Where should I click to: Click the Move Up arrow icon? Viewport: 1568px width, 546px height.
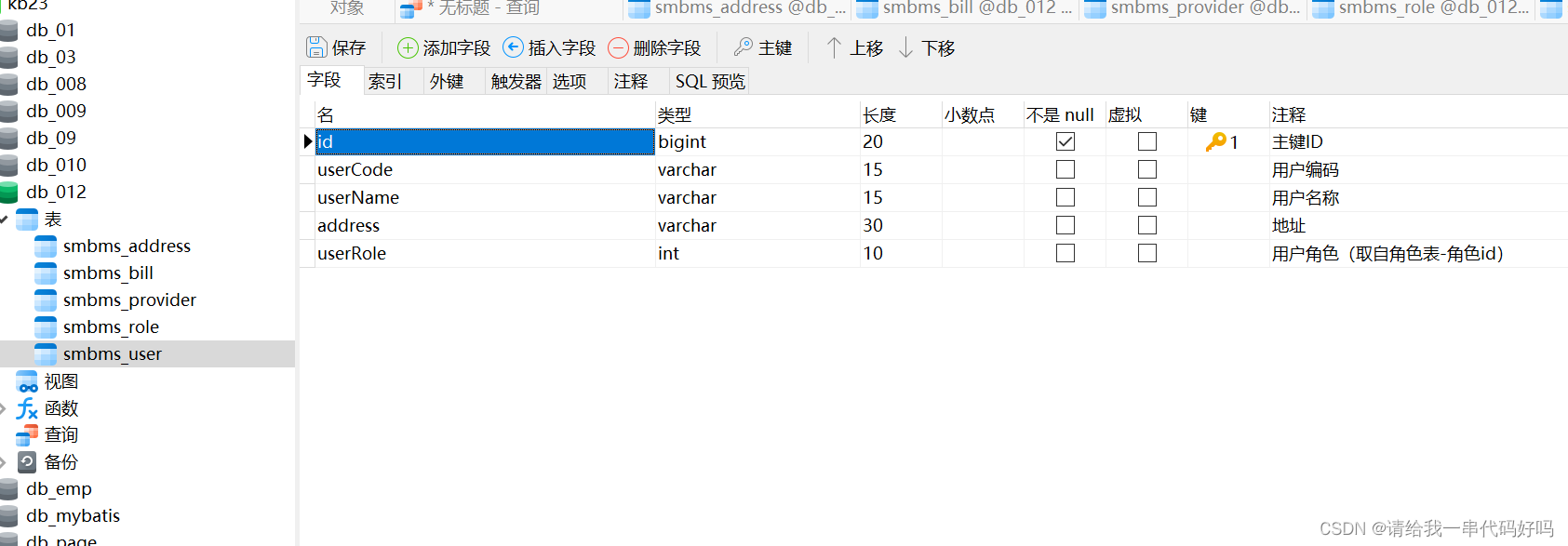click(834, 47)
